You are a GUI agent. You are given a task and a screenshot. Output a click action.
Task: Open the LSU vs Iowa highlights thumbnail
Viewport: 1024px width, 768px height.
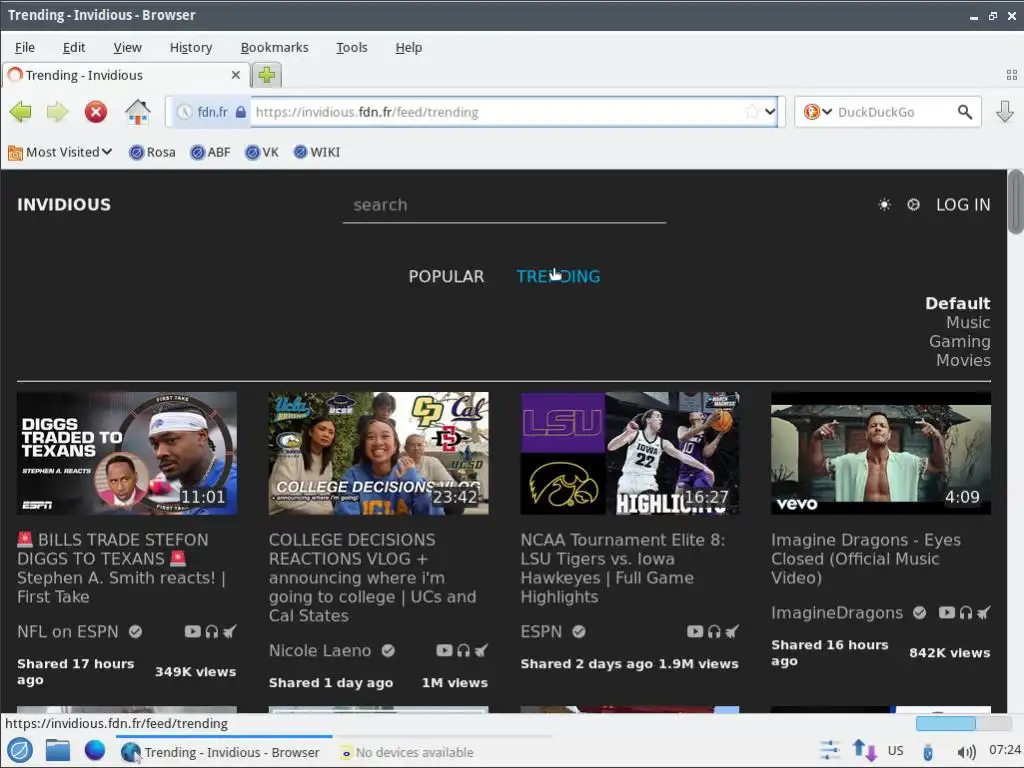point(630,453)
